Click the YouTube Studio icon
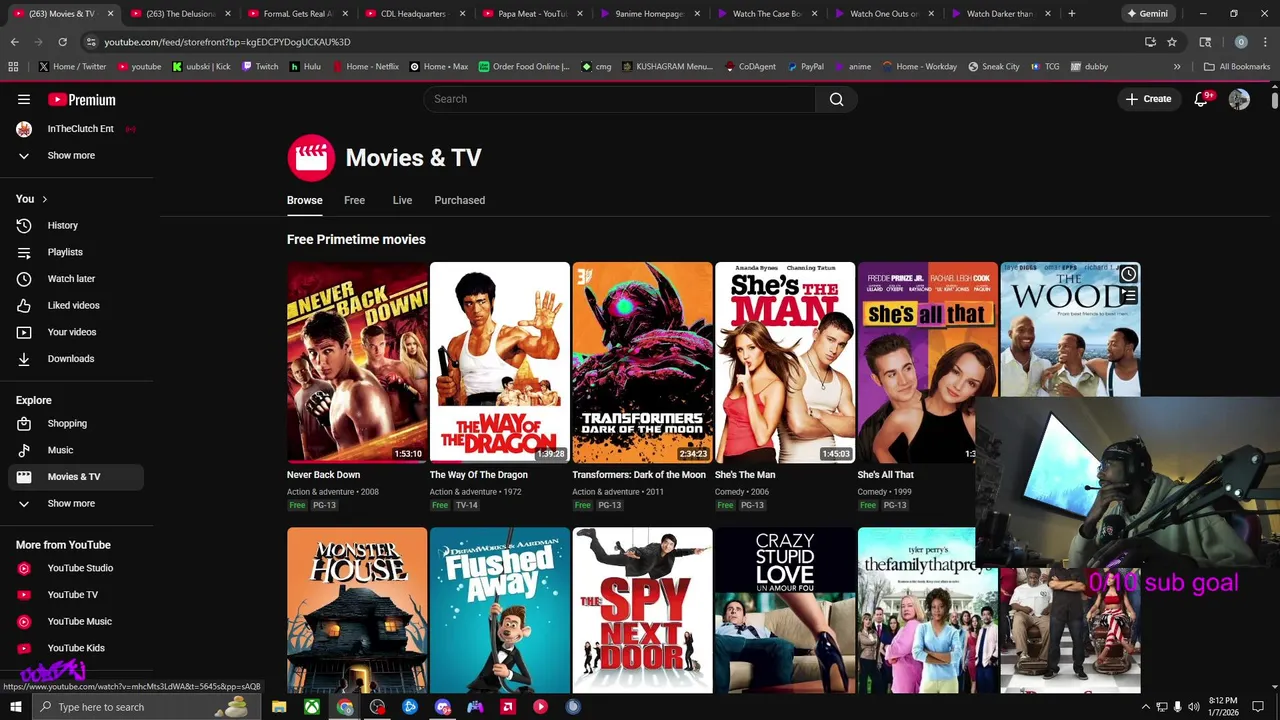 pyautogui.click(x=24, y=568)
